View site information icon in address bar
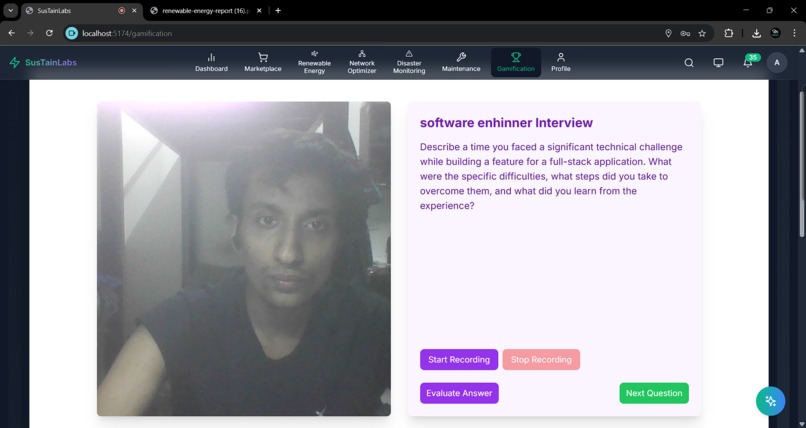 72,33
